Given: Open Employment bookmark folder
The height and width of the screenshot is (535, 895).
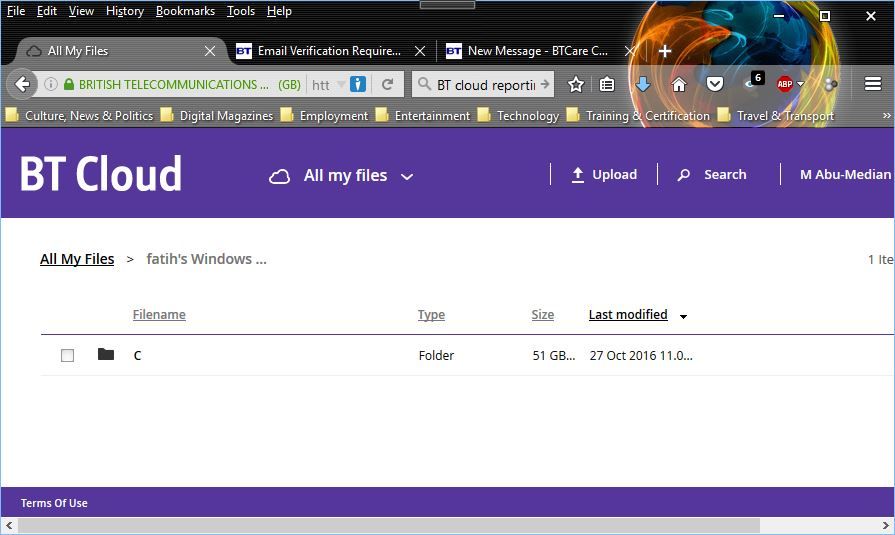Looking at the screenshot, I should pyautogui.click(x=325, y=115).
